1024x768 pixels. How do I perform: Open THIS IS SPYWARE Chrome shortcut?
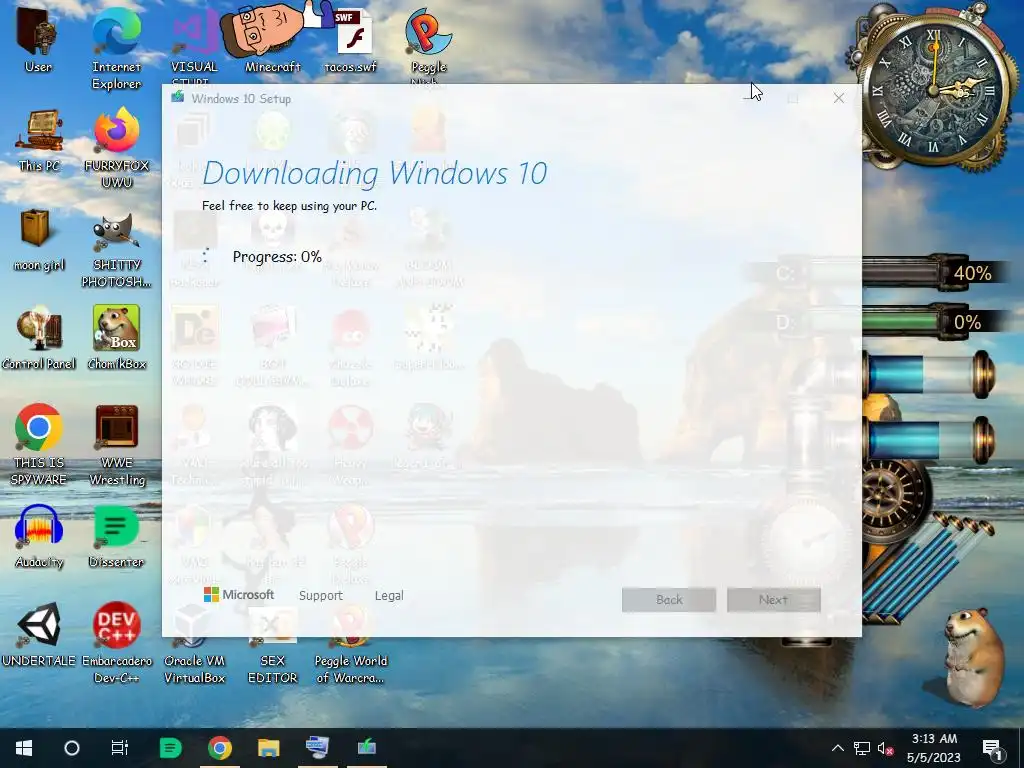pyautogui.click(x=39, y=444)
